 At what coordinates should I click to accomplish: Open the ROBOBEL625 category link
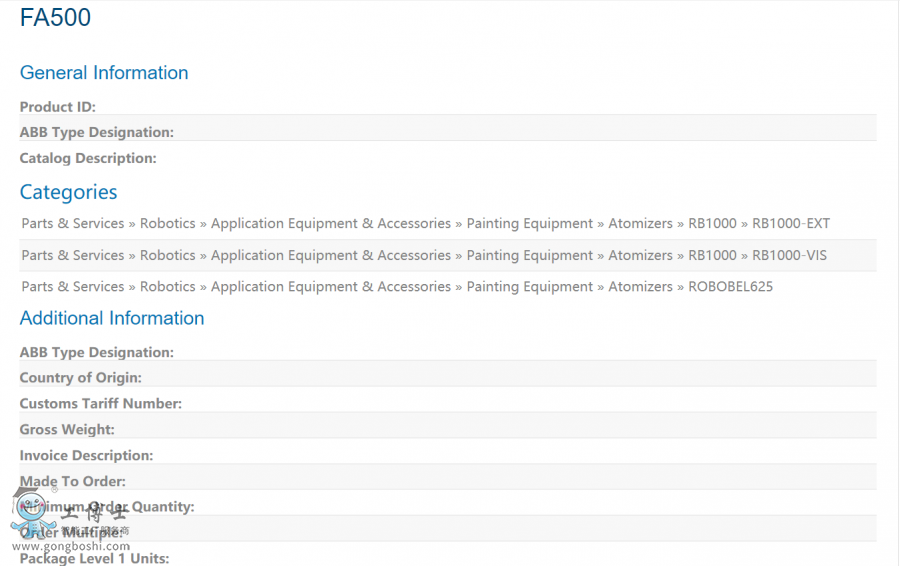point(730,287)
